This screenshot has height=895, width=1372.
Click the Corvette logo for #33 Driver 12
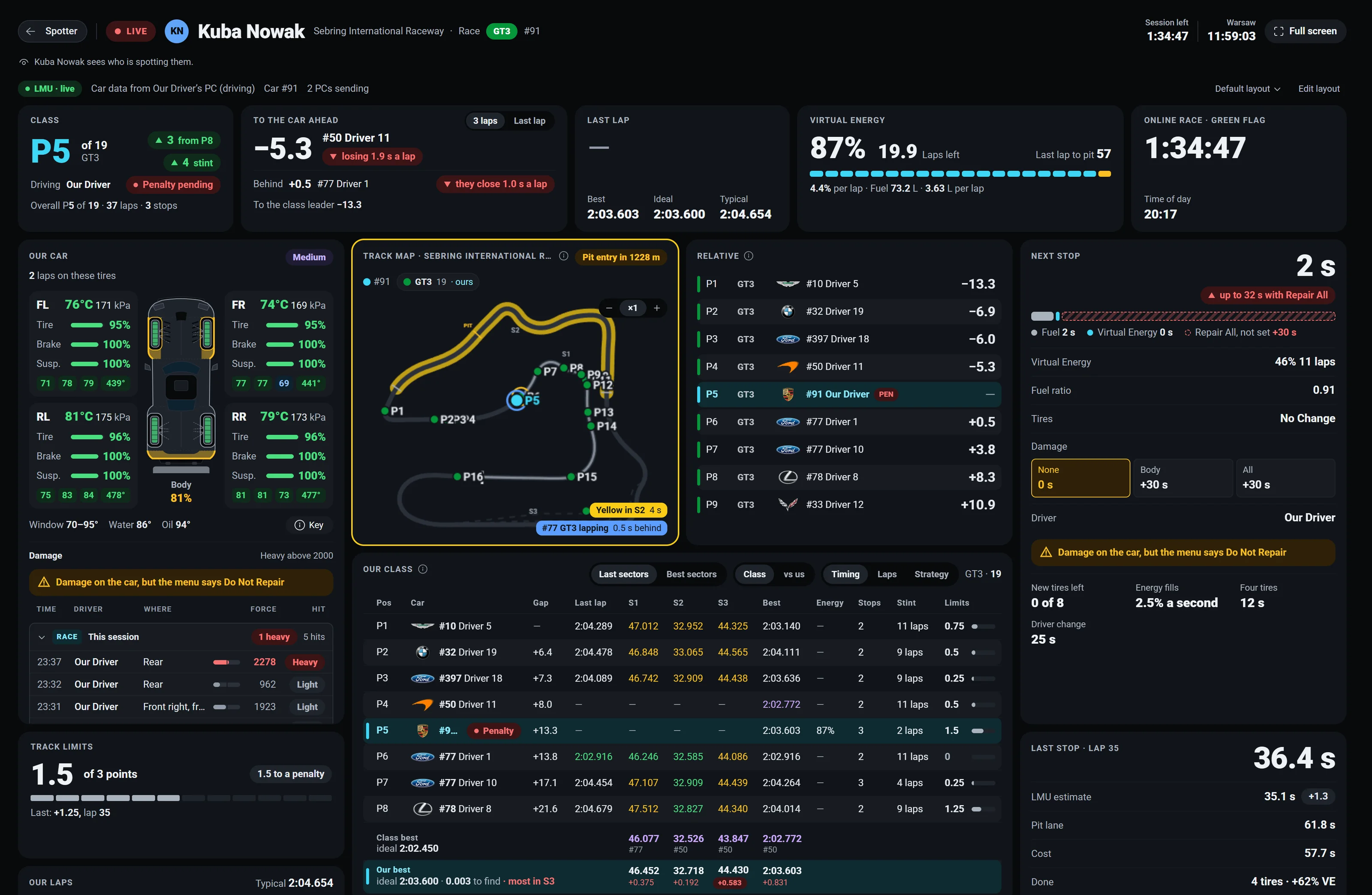click(788, 505)
